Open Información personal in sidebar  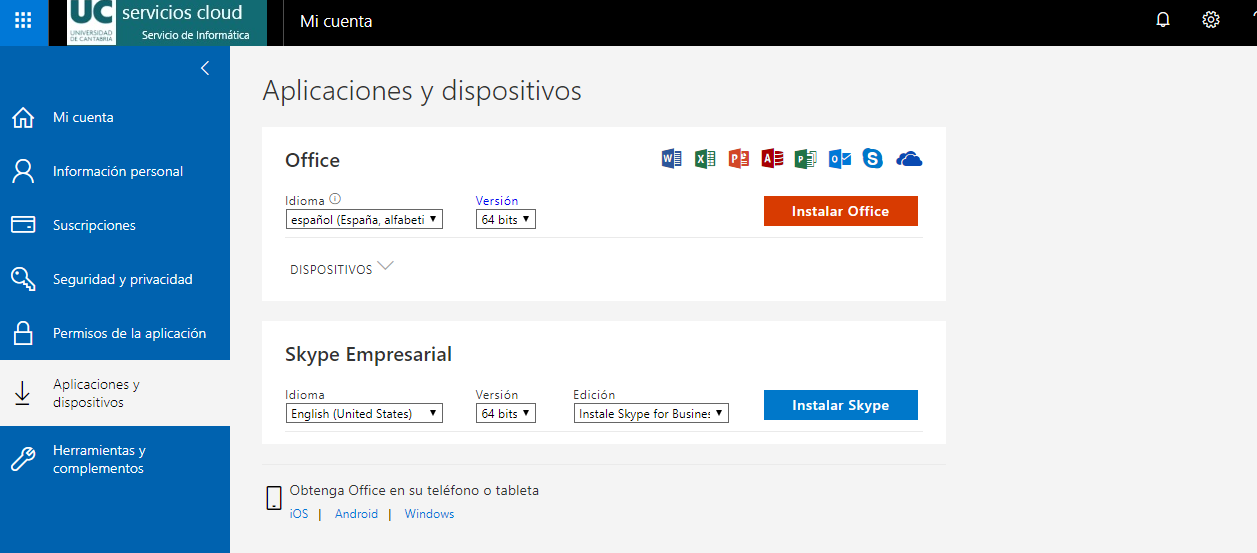pos(115,171)
